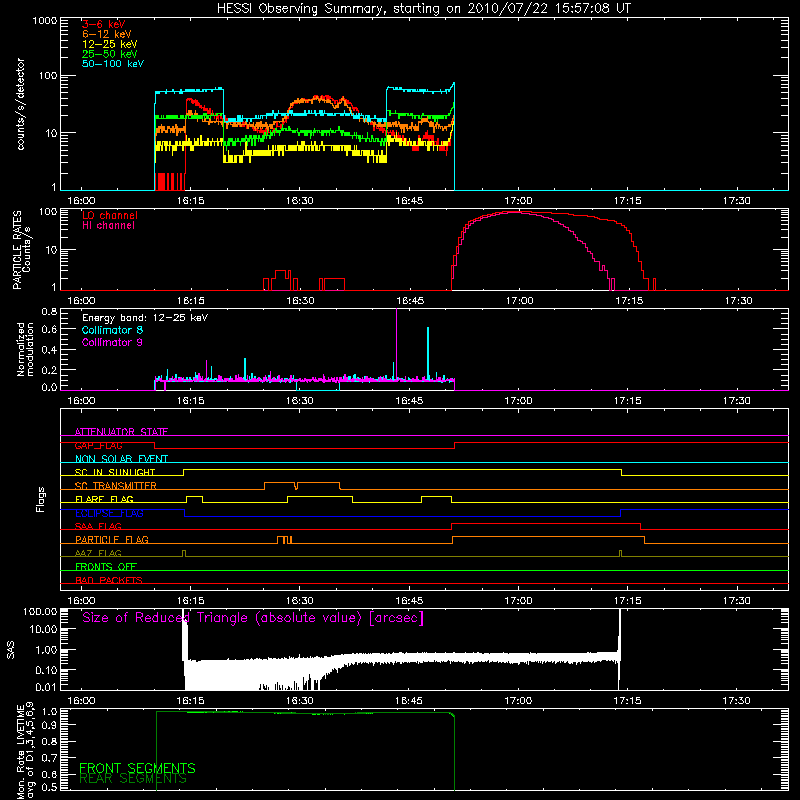Click the 17:30 tick on the counts plot
Viewport: 800px width, 800px height.
737,201
